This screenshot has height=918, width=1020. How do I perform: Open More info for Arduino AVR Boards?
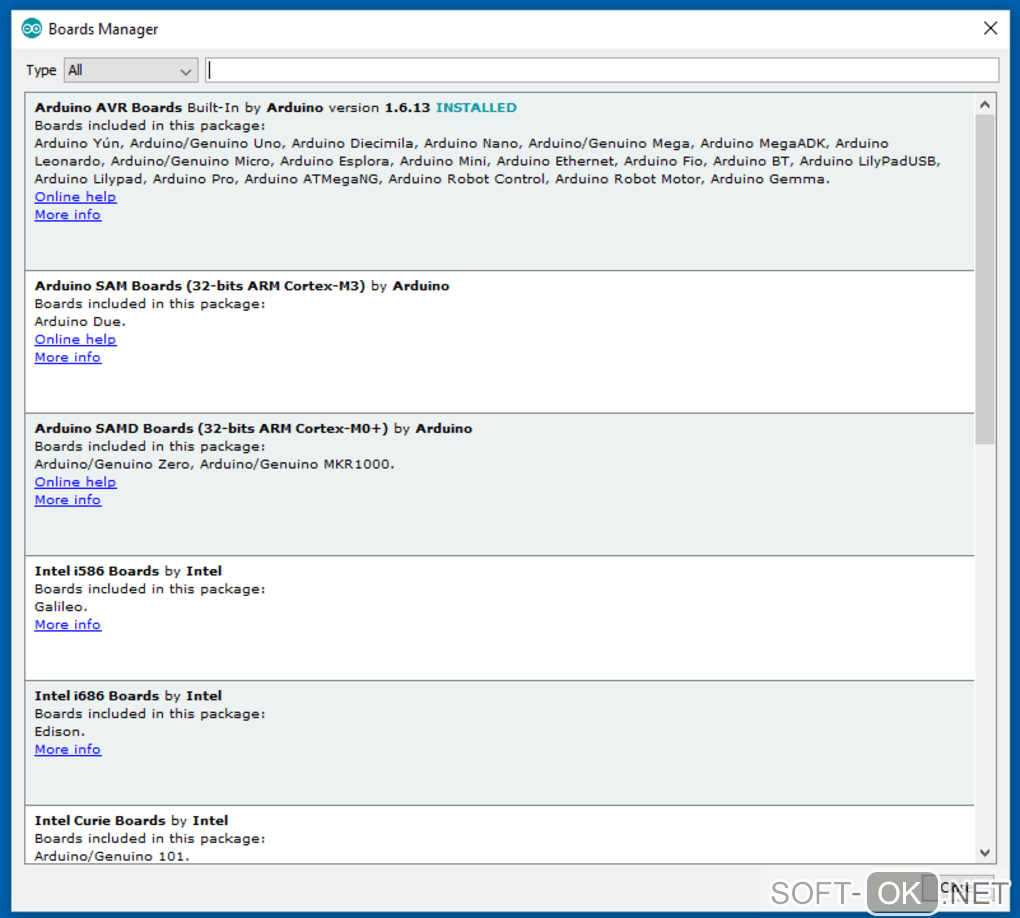pyautogui.click(x=68, y=215)
